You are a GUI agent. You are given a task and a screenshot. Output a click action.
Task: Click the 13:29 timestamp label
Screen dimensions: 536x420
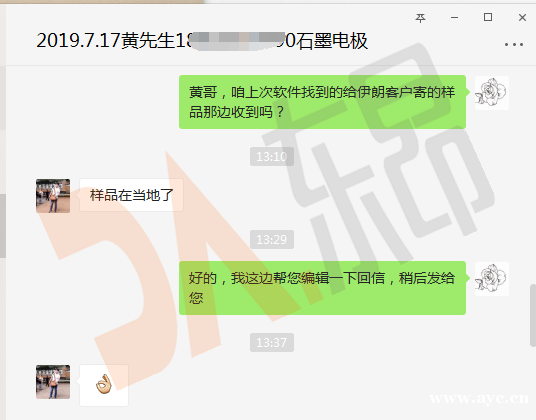[272, 239]
